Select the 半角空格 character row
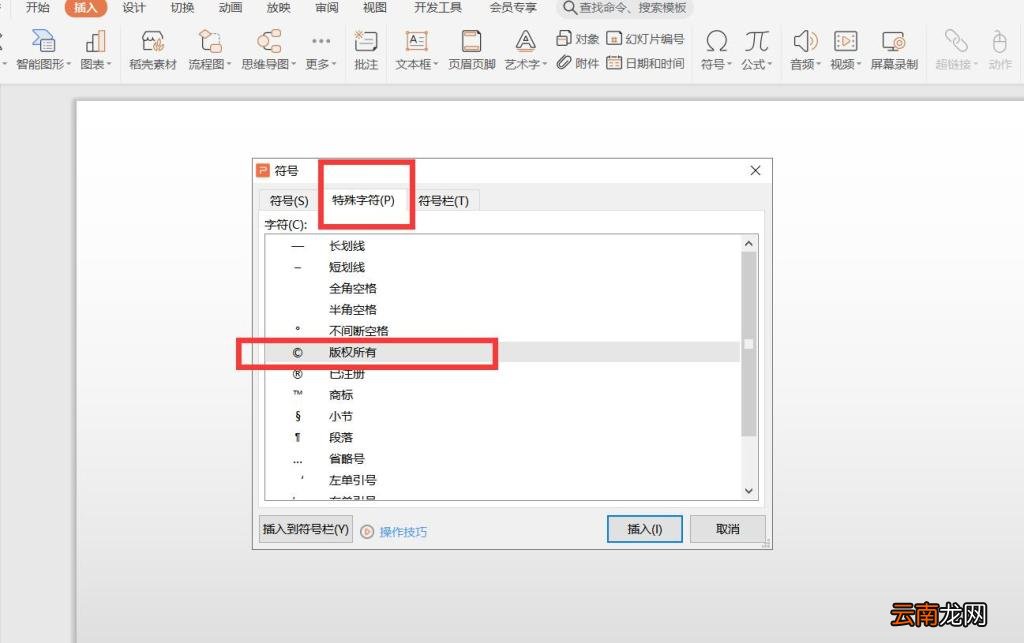This screenshot has width=1024, height=643. [x=502, y=309]
